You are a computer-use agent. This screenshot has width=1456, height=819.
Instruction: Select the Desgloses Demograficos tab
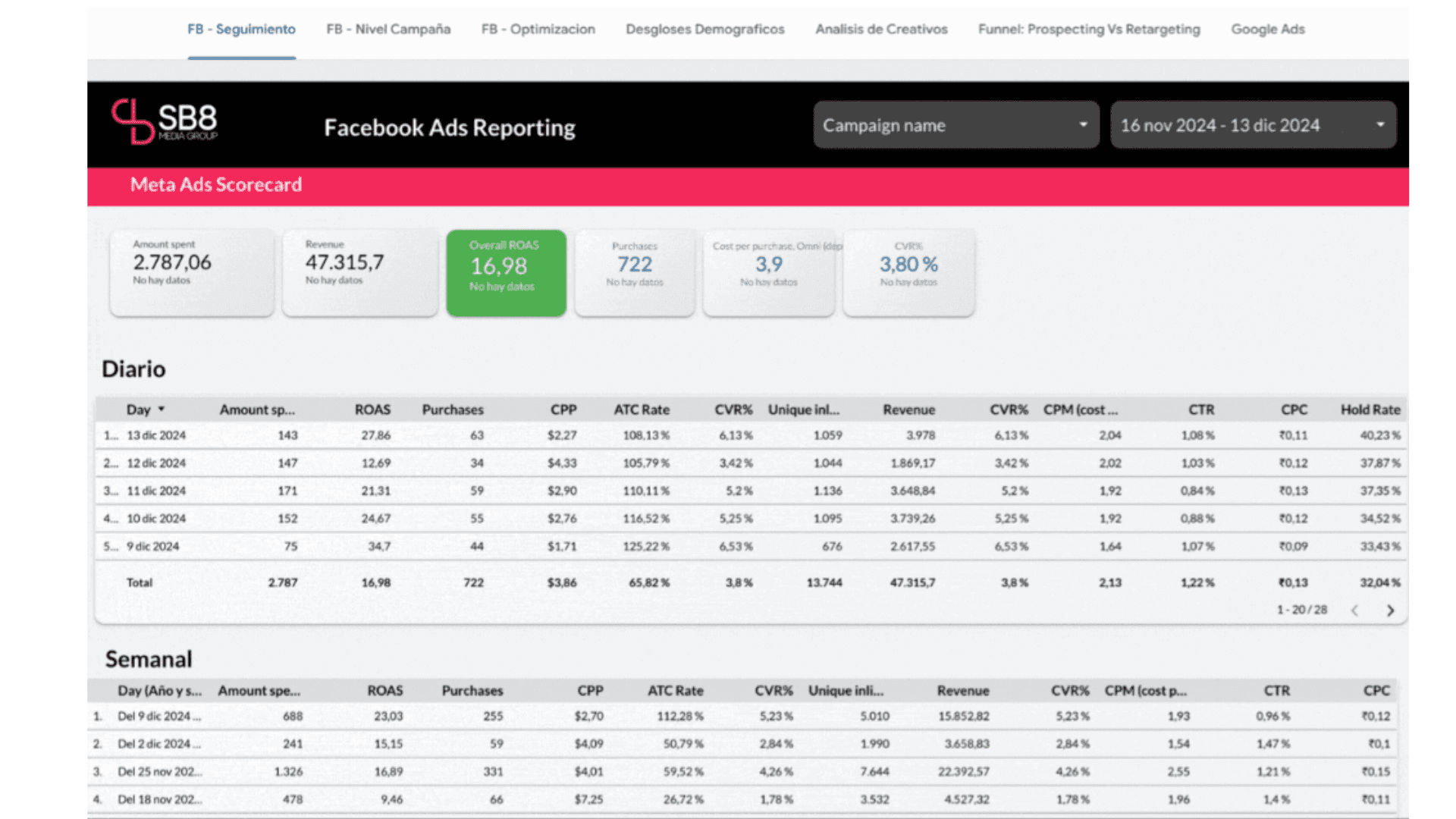[x=704, y=30]
